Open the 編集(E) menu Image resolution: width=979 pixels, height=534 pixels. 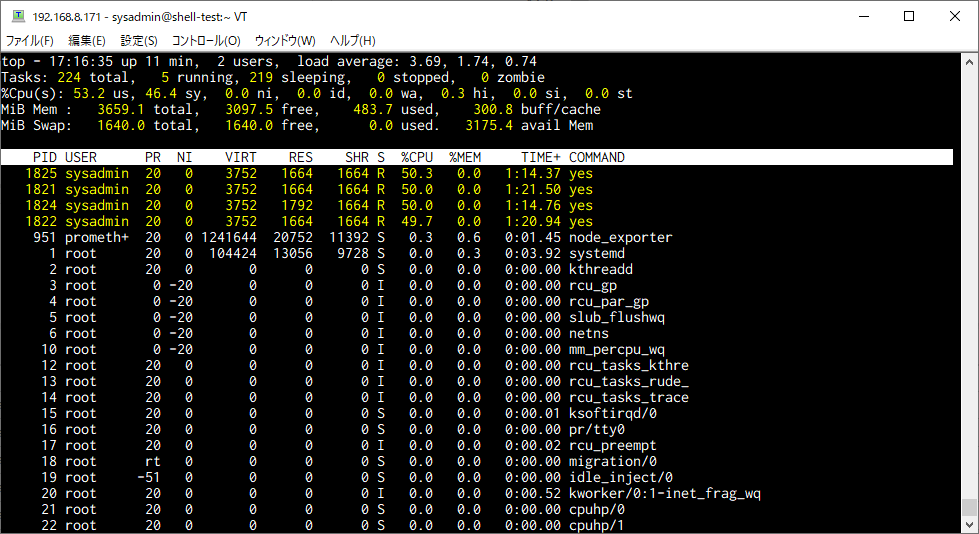(x=86, y=41)
